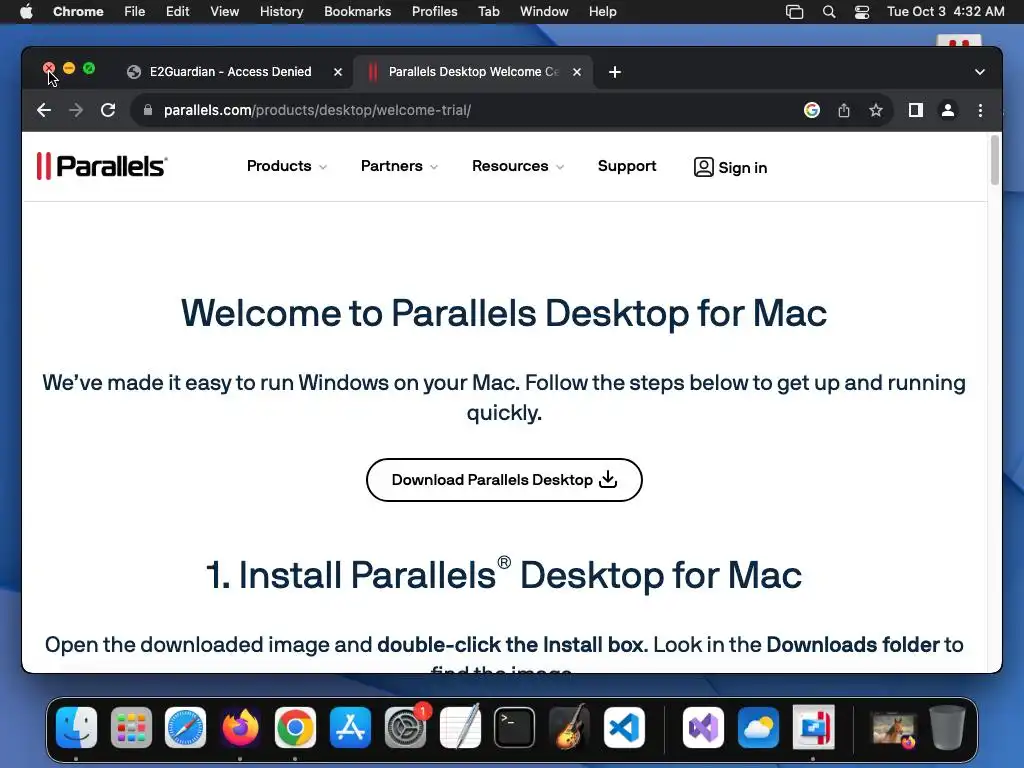Expand the Resources menu
Viewport: 1024px width, 768px height.
[x=518, y=166]
